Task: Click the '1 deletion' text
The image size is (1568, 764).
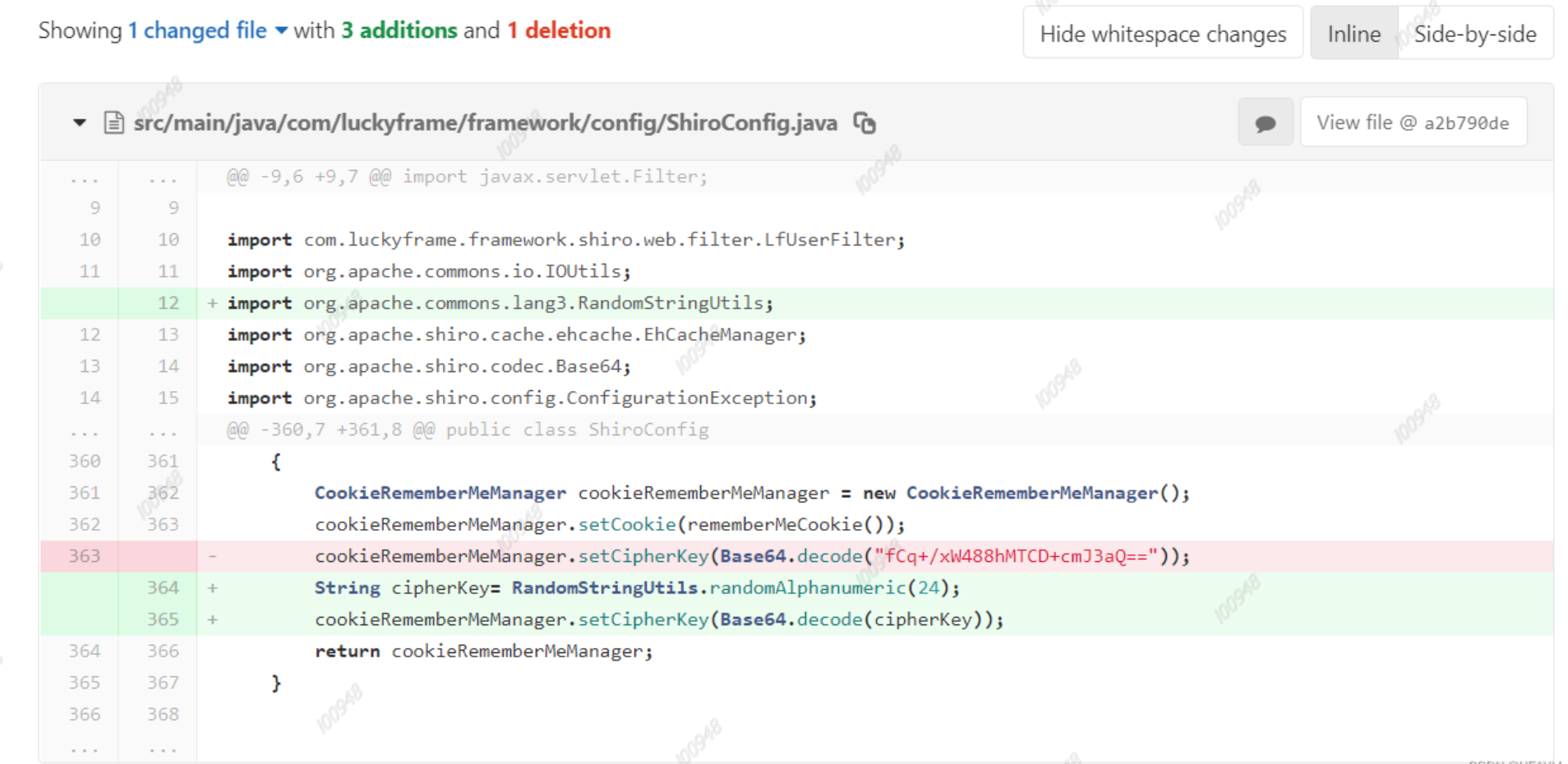Action: point(559,30)
